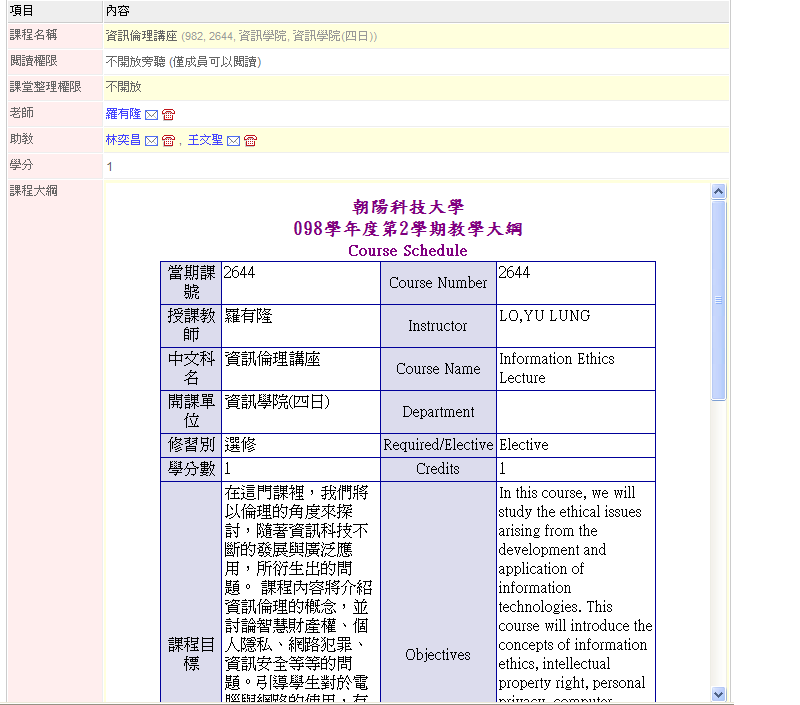Click the Course Schedule heading in syllabus

click(407, 251)
